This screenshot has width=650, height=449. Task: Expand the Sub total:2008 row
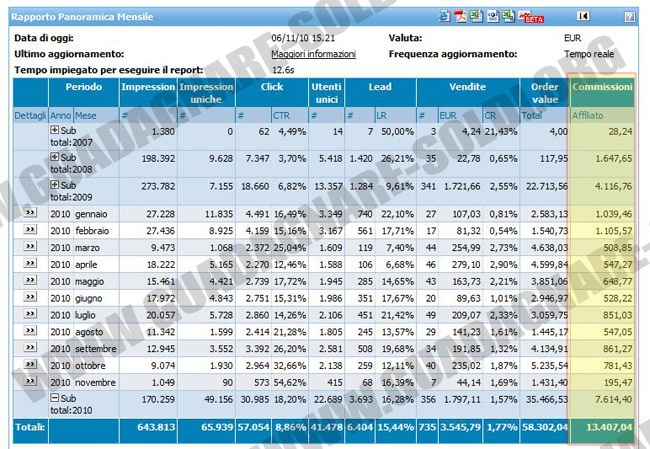54,157
